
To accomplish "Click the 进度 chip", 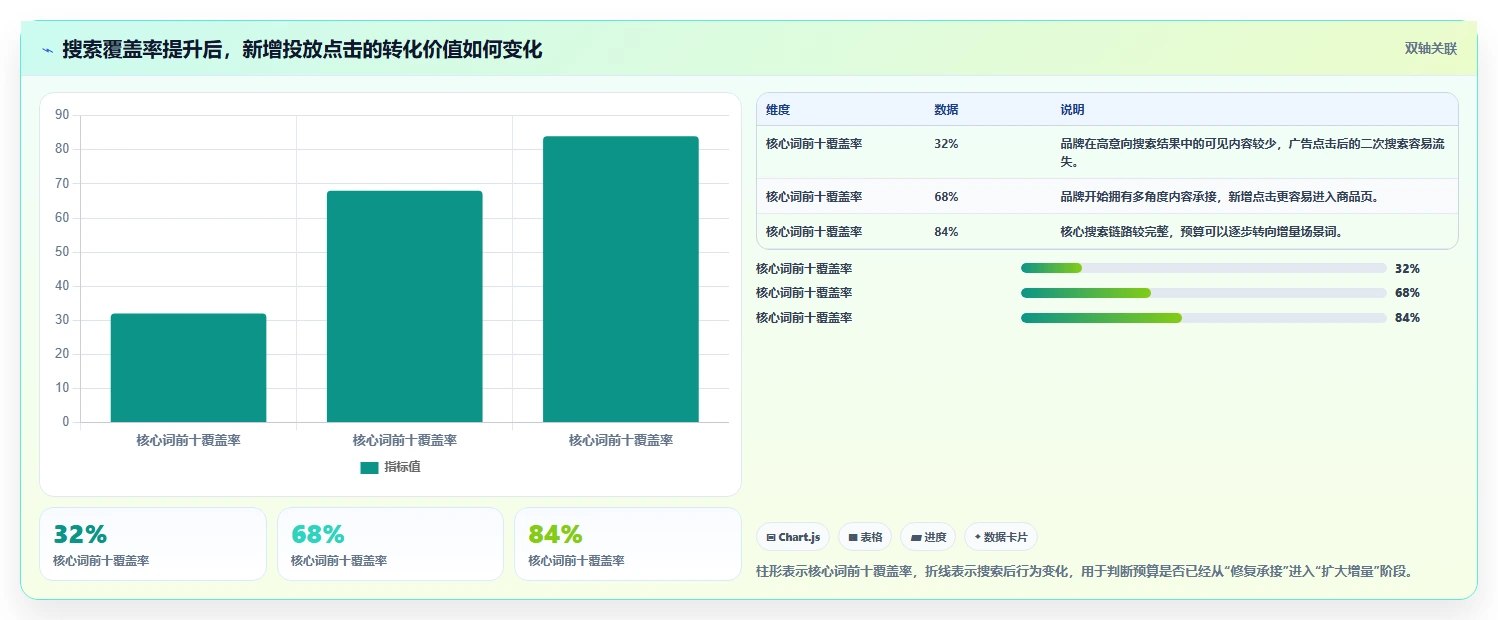I will 928,537.
